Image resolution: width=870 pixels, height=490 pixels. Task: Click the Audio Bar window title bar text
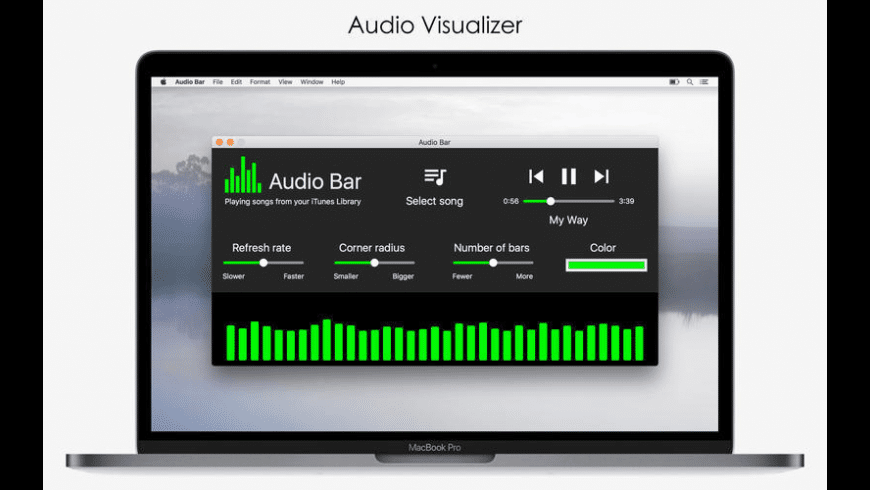coord(434,143)
